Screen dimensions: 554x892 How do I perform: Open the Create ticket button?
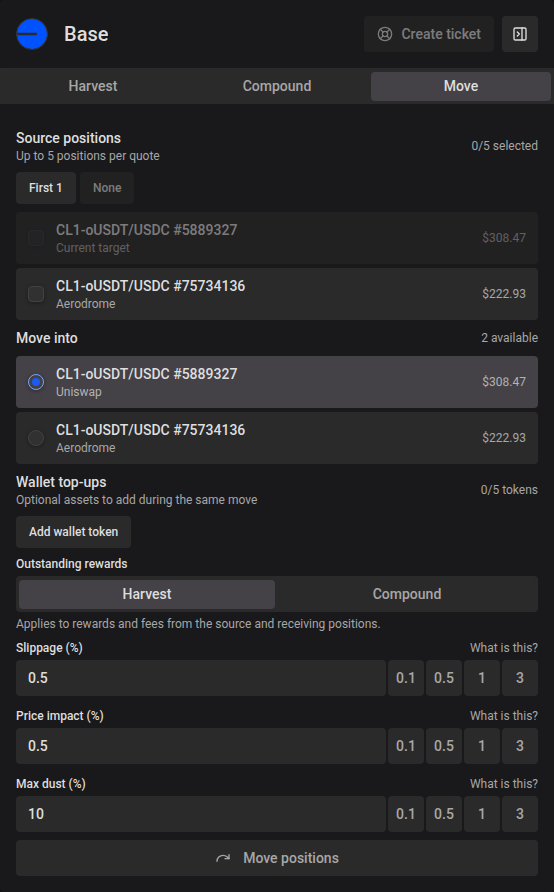coord(429,34)
